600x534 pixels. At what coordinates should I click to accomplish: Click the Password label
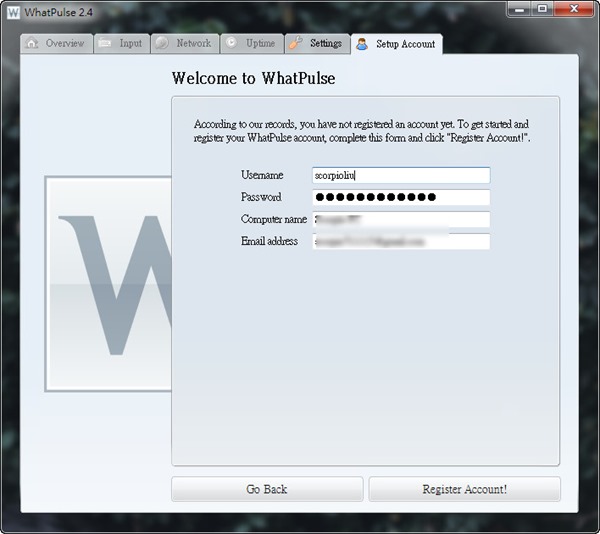(x=261, y=197)
